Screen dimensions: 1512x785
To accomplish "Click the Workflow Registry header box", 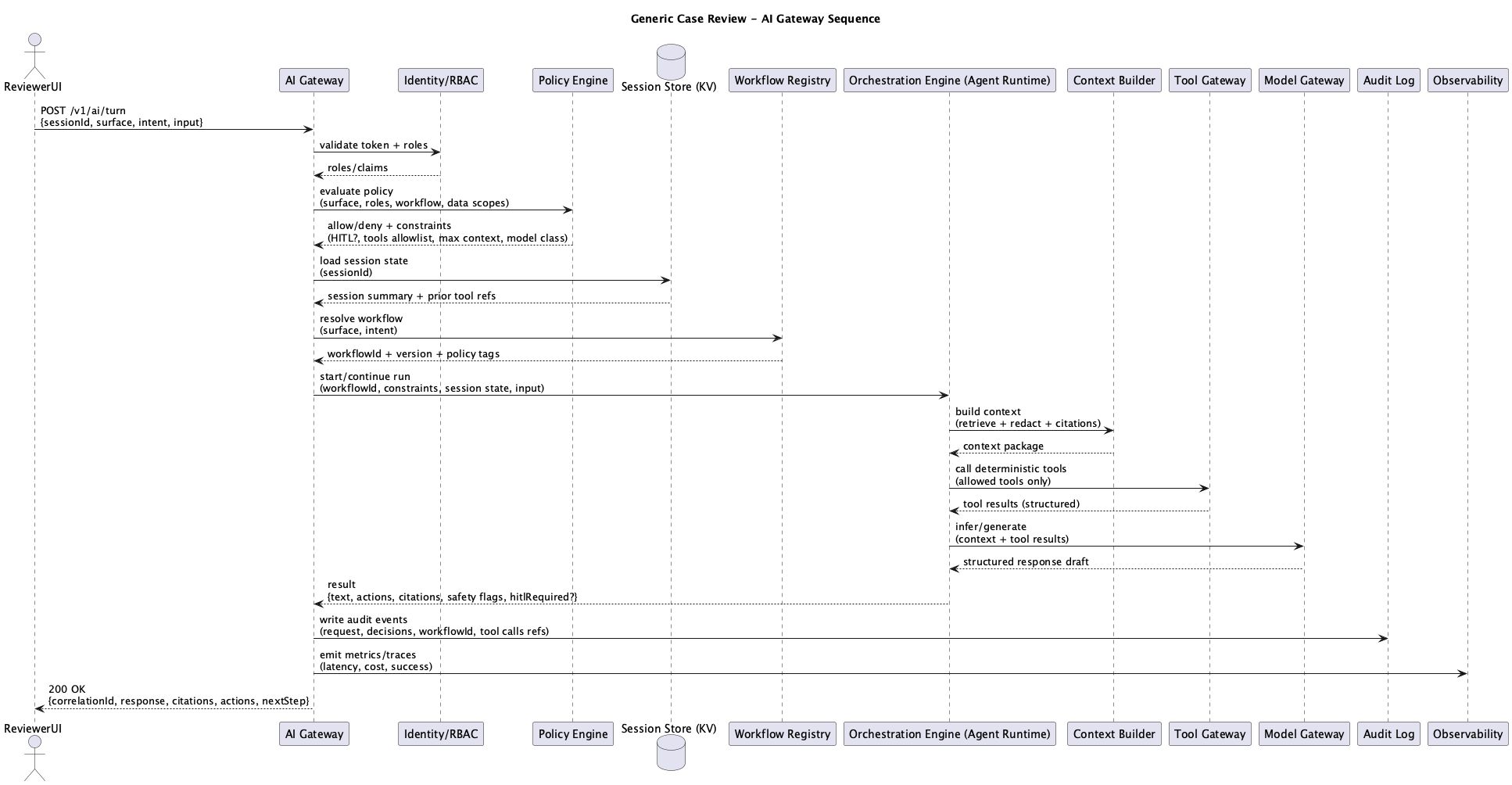I will tap(781, 80).
